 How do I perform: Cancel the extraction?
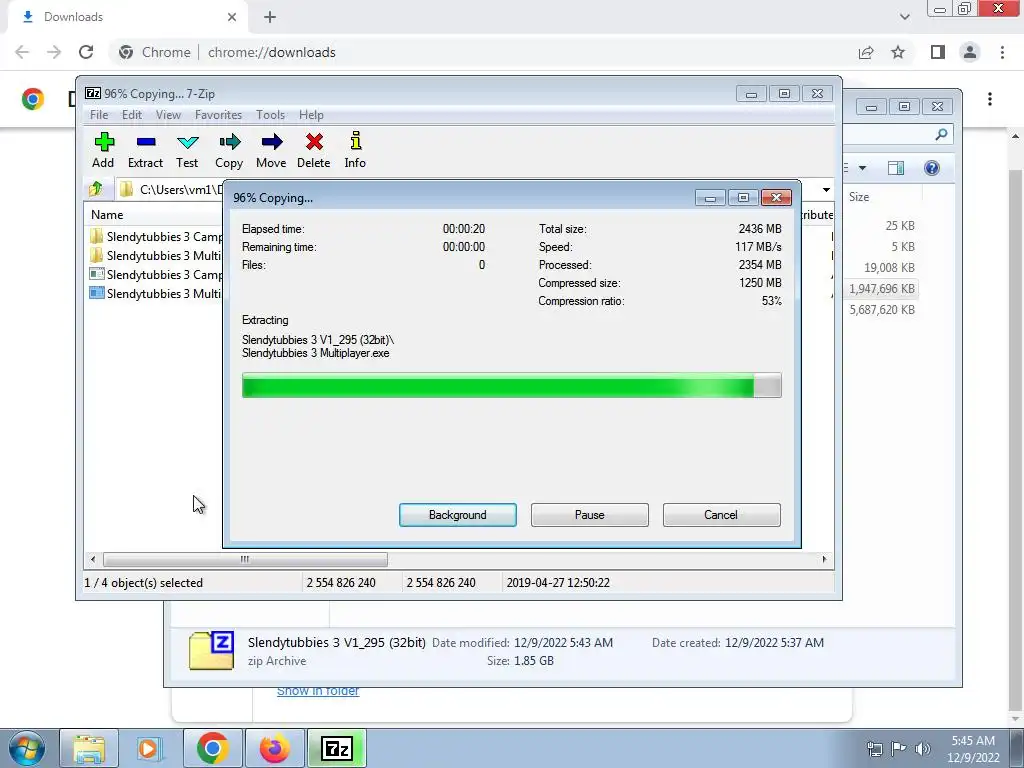(721, 515)
